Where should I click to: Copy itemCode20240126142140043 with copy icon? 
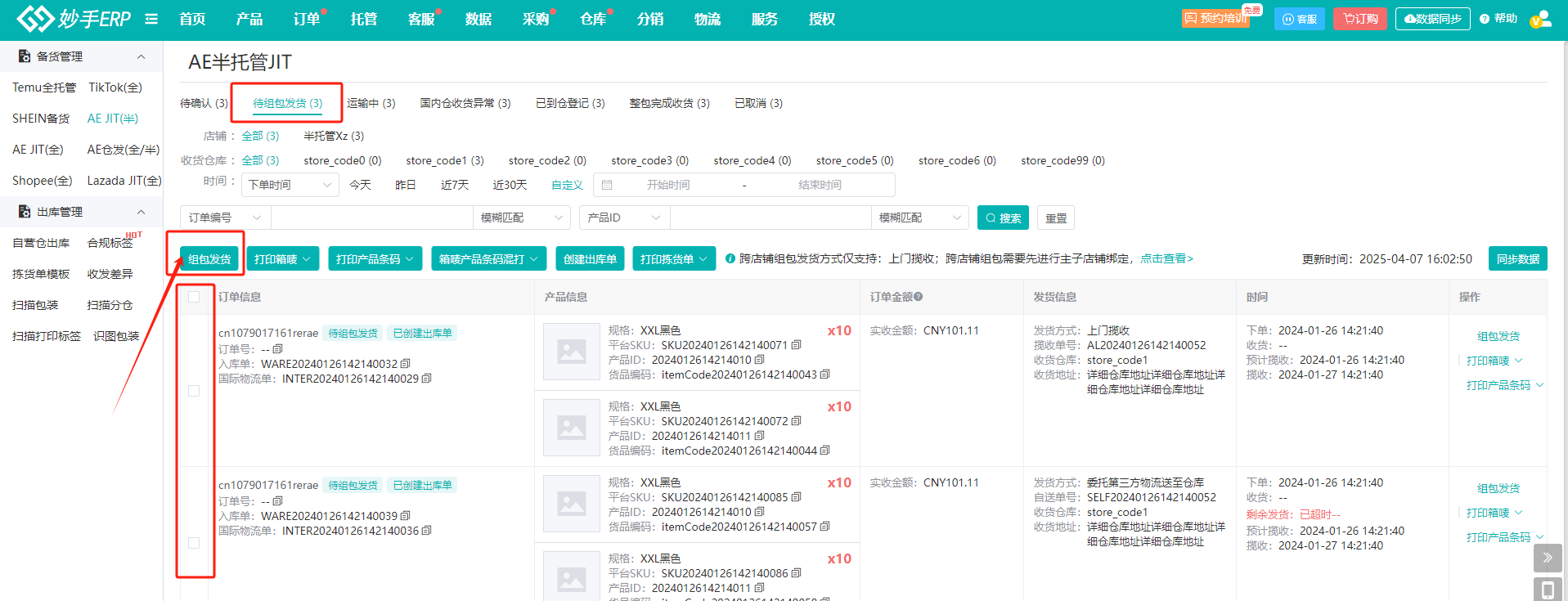824,375
